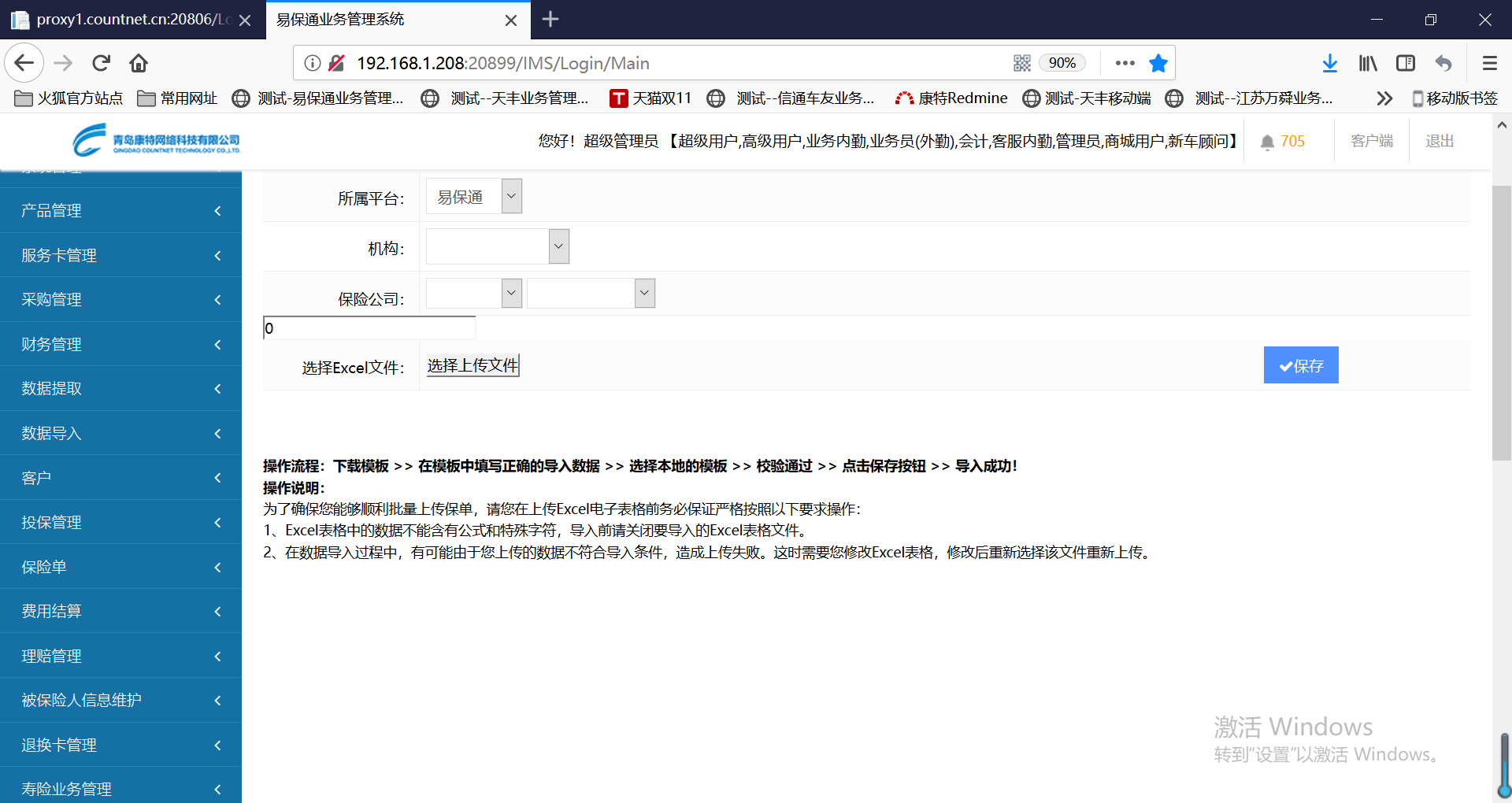The width and height of the screenshot is (1512, 803).
Task: Open the 投保管理 sidebar menu
Action: point(120,522)
